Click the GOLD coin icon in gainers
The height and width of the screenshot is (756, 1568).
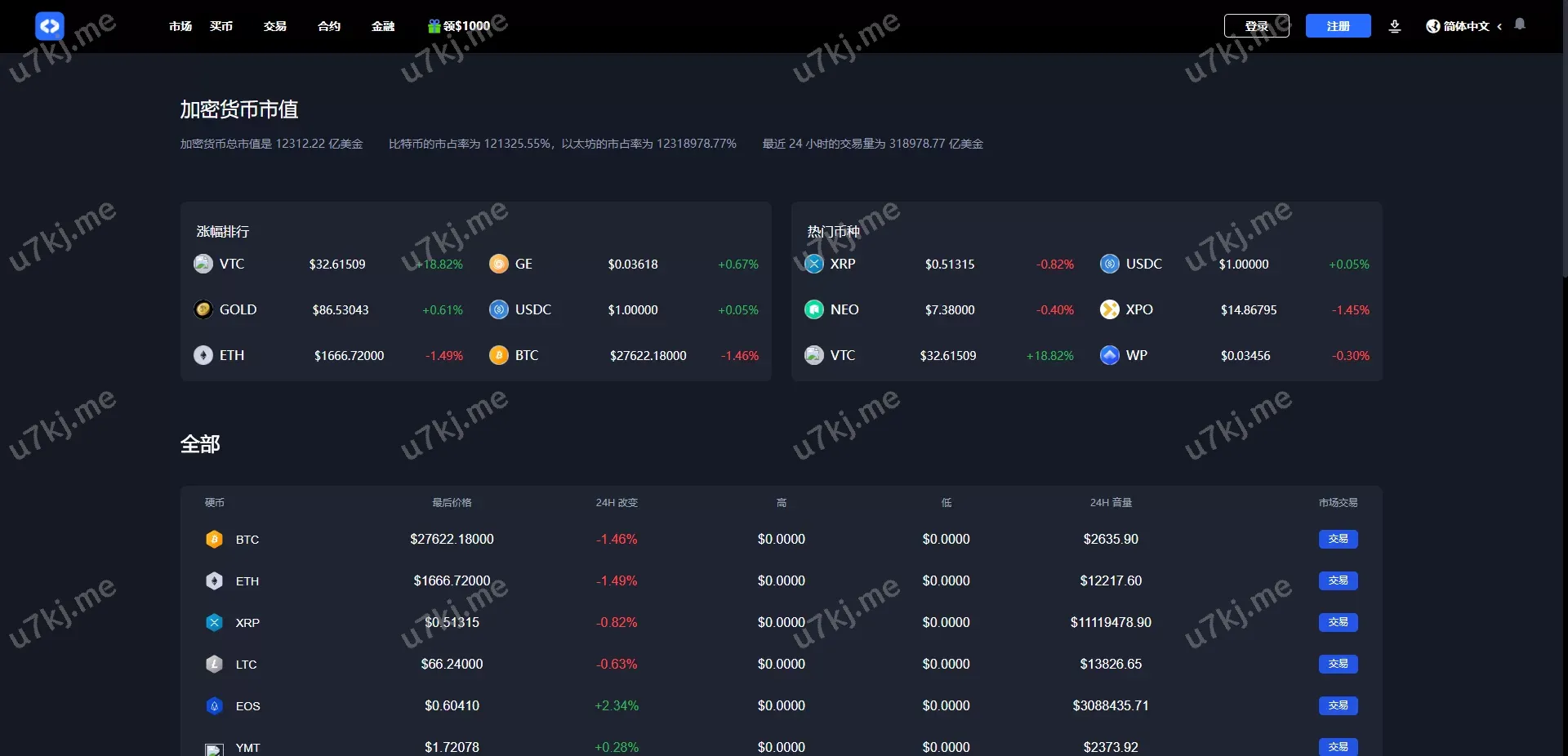[203, 309]
